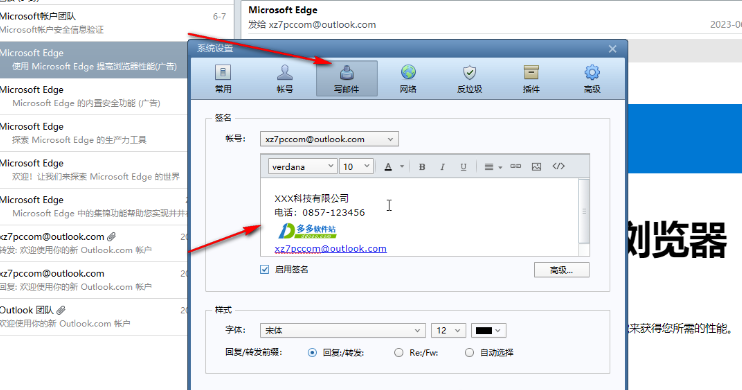Open the signature font size 10 dropdown
Screen dimensions: 742x390
coord(356,167)
